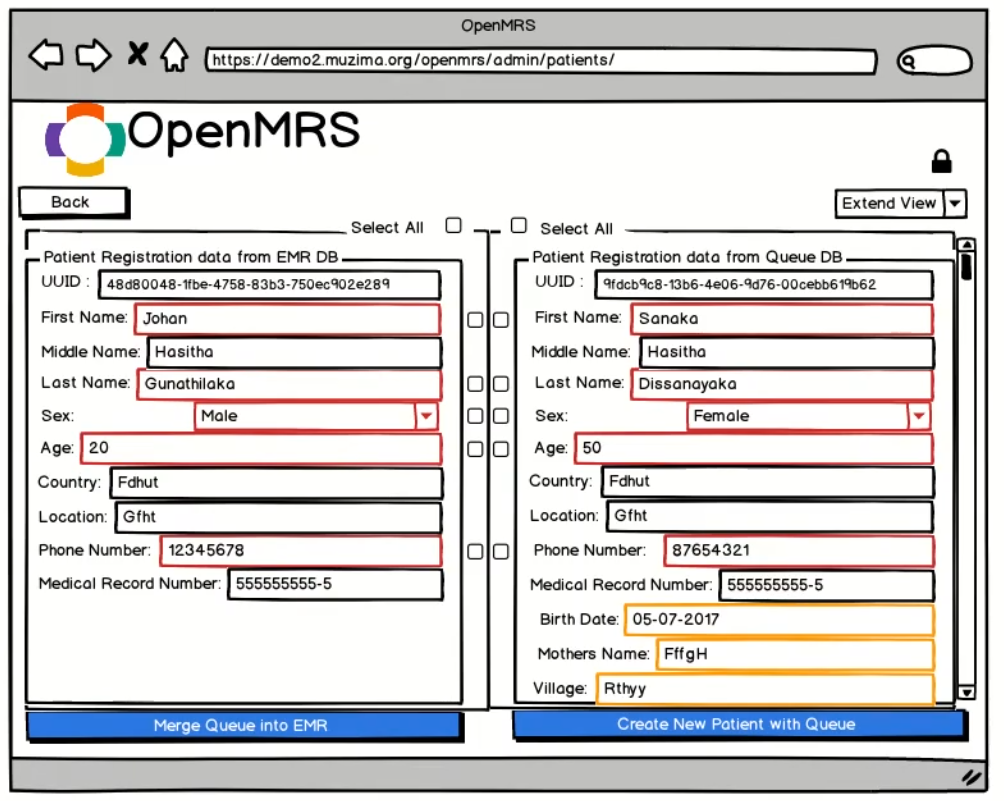
Task: Tick Queue-side checkbox for Age row
Action: coord(501,449)
